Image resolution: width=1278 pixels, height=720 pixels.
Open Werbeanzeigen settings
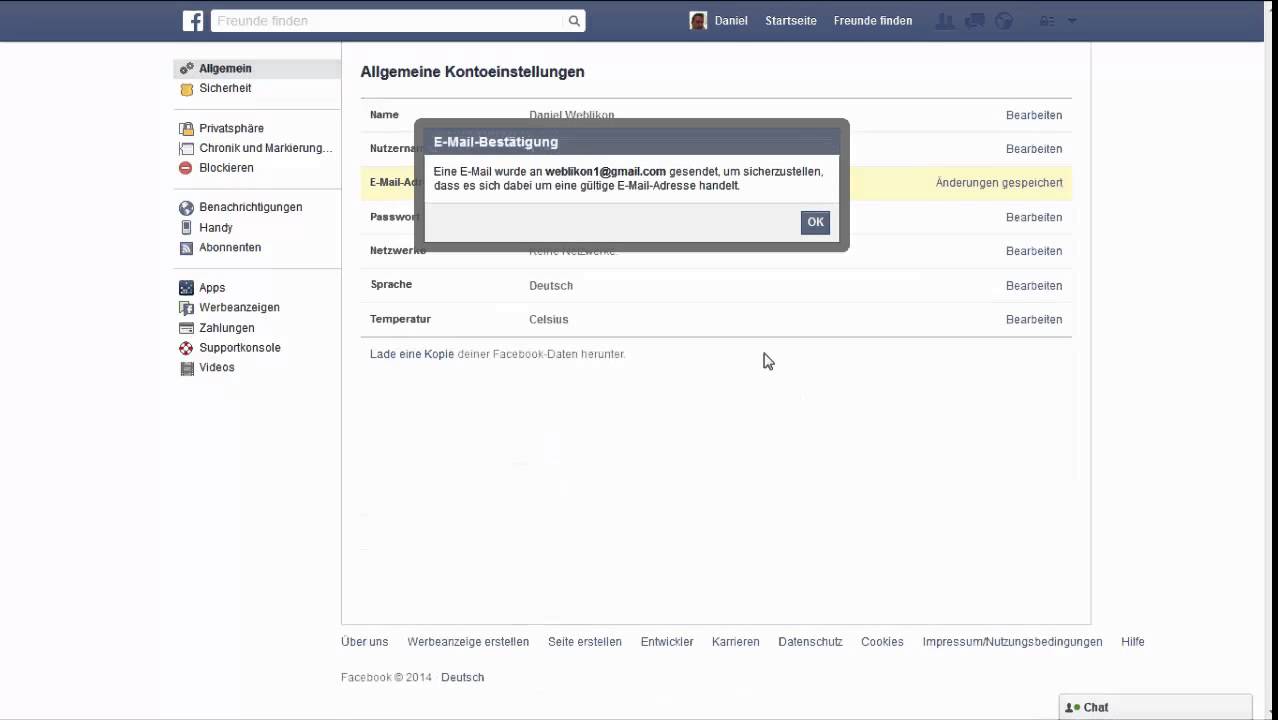pos(239,307)
